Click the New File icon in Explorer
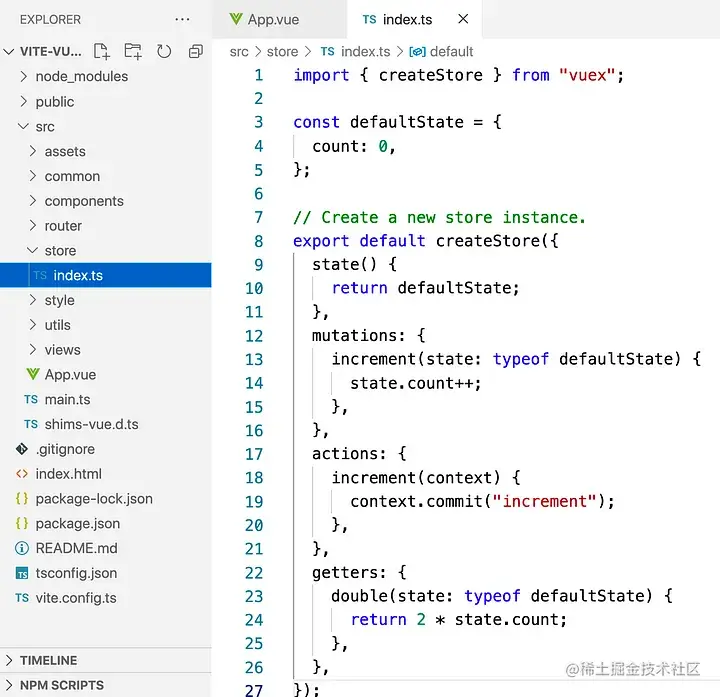 (101, 51)
